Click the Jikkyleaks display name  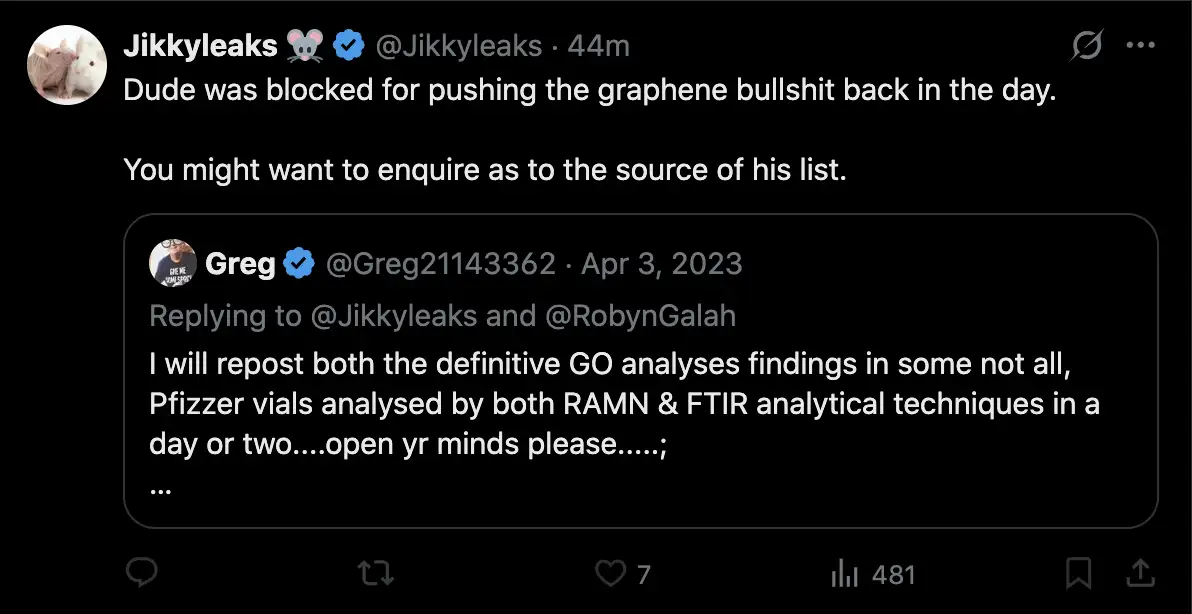(x=200, y=46)
